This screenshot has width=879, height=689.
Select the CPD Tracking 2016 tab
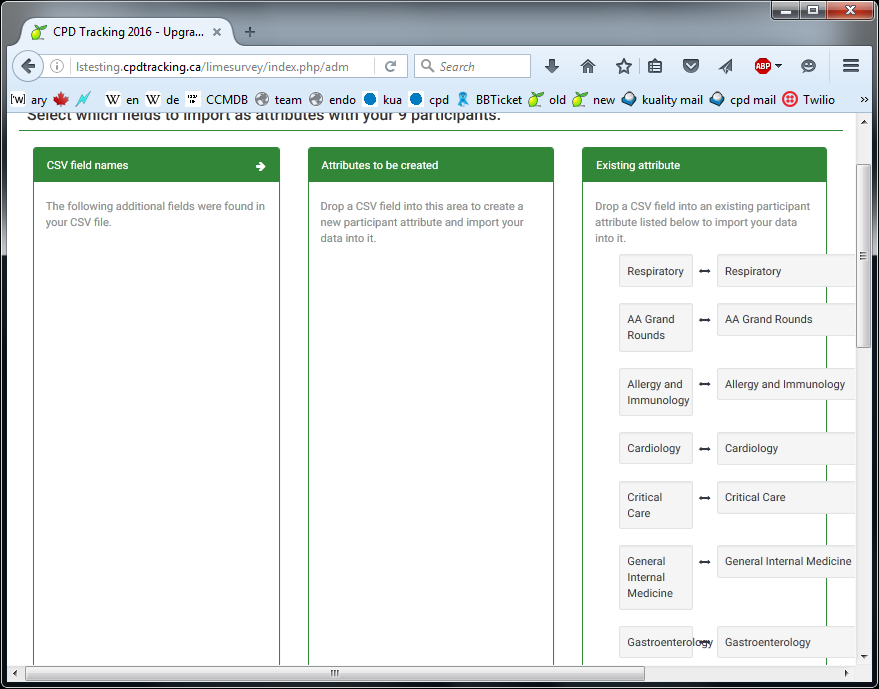tap(126, 32)
